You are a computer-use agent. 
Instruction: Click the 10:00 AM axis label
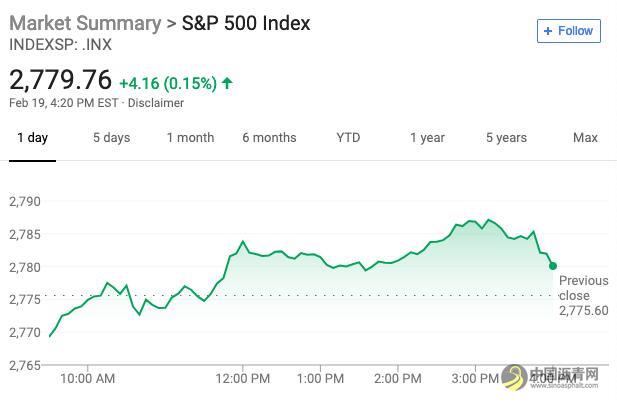[88, 378]
